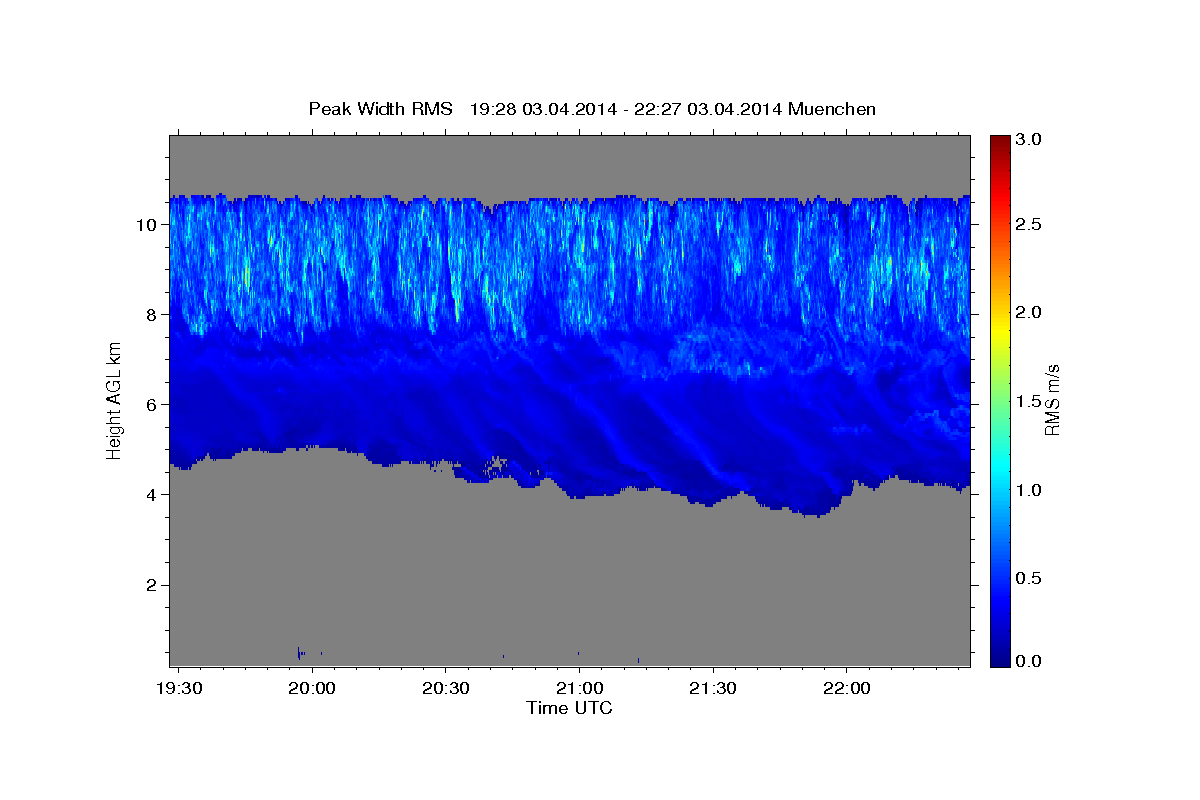Click the 3.0 colorbar value

1029,140
